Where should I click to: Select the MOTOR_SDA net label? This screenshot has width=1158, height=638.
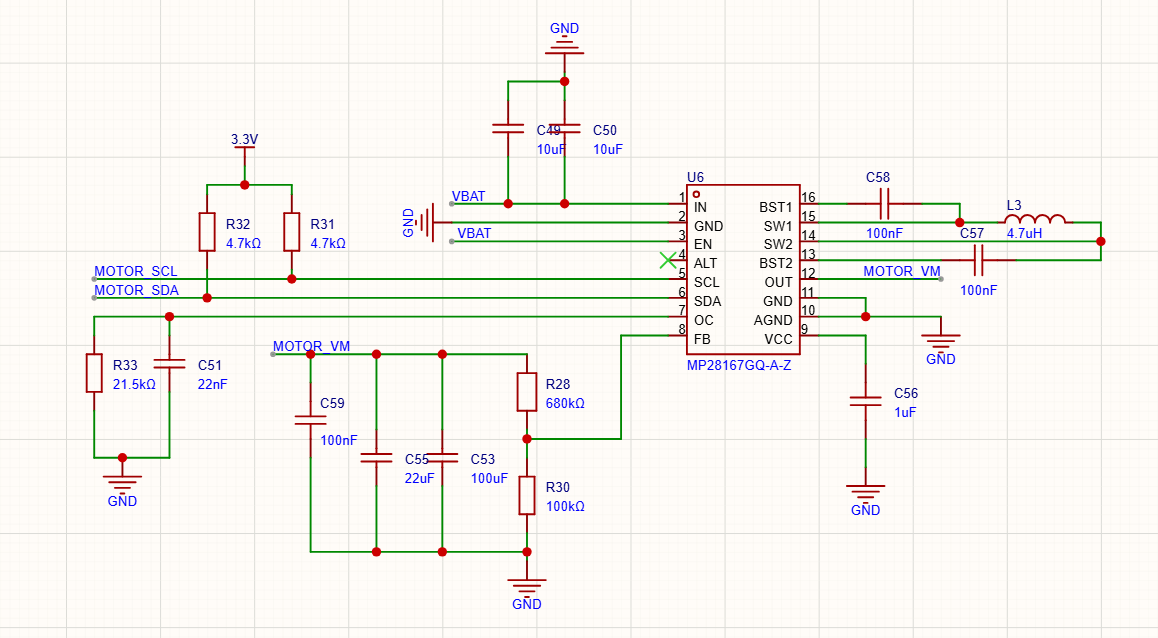(x=136, y=291)
